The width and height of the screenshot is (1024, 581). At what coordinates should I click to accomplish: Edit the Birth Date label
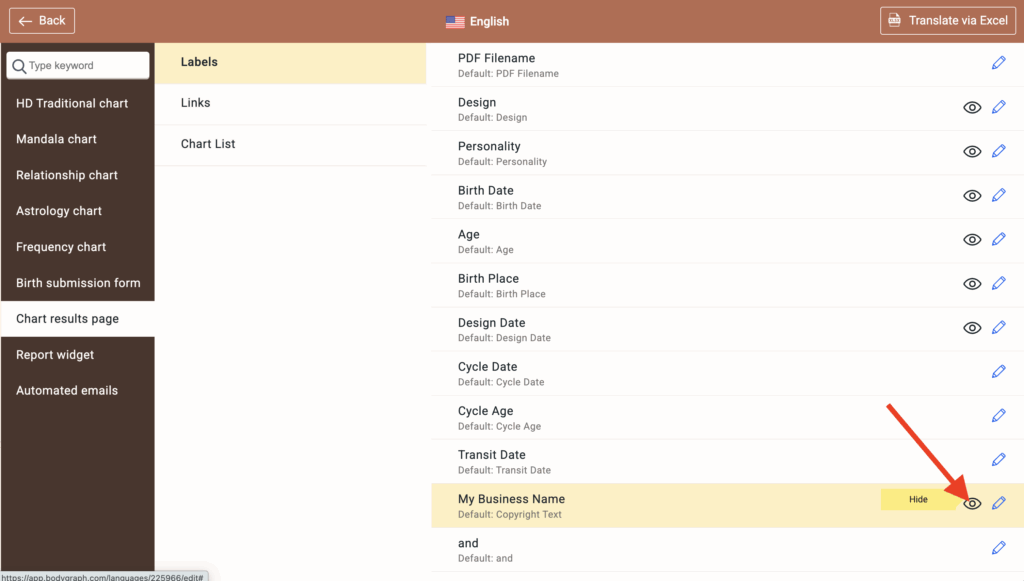pyautogui.click(x=998, y=195)
